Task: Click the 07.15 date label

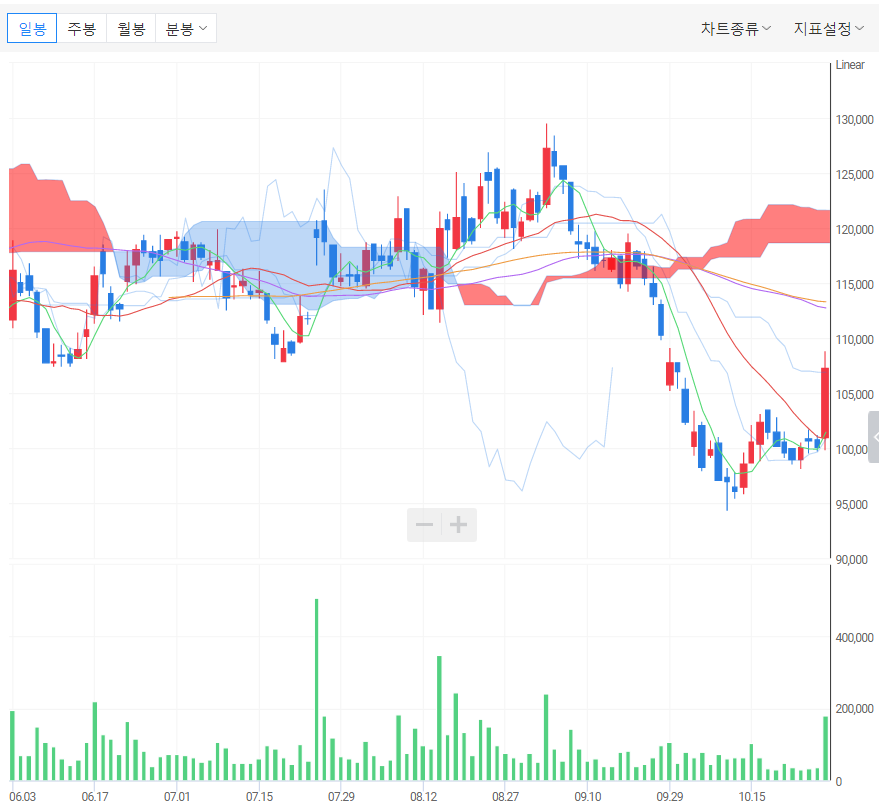Action: (x=260, y=796)
